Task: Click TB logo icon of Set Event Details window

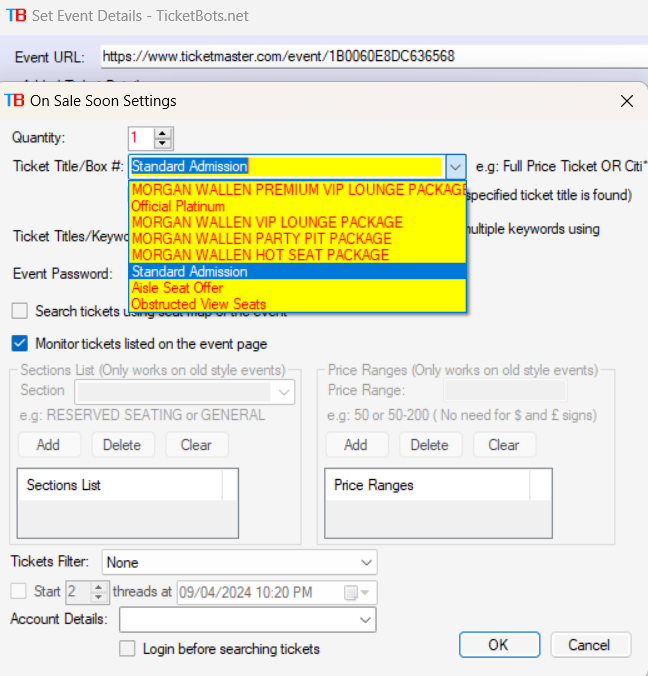Action: click(x=16, y=16)
